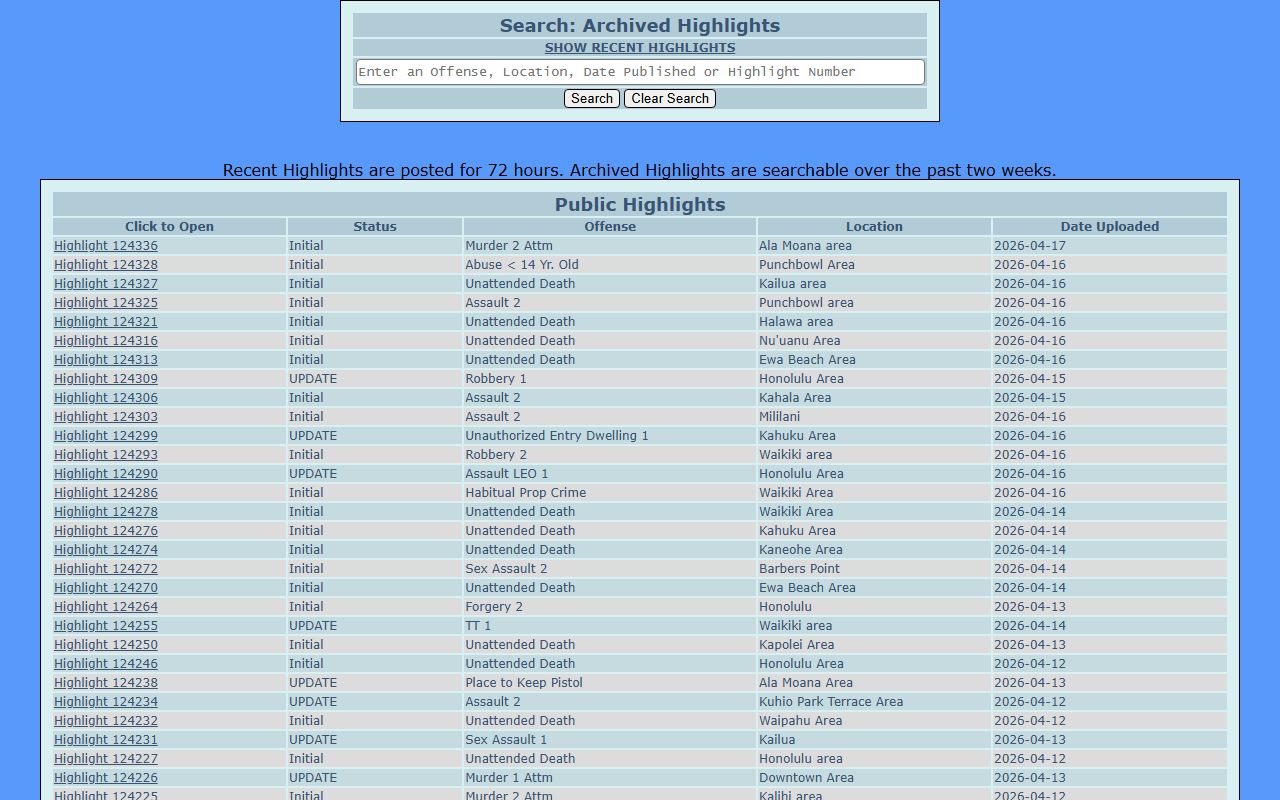Open Highlight 124293
This screenshot has width=1280, height=800.
pos(106,455)
